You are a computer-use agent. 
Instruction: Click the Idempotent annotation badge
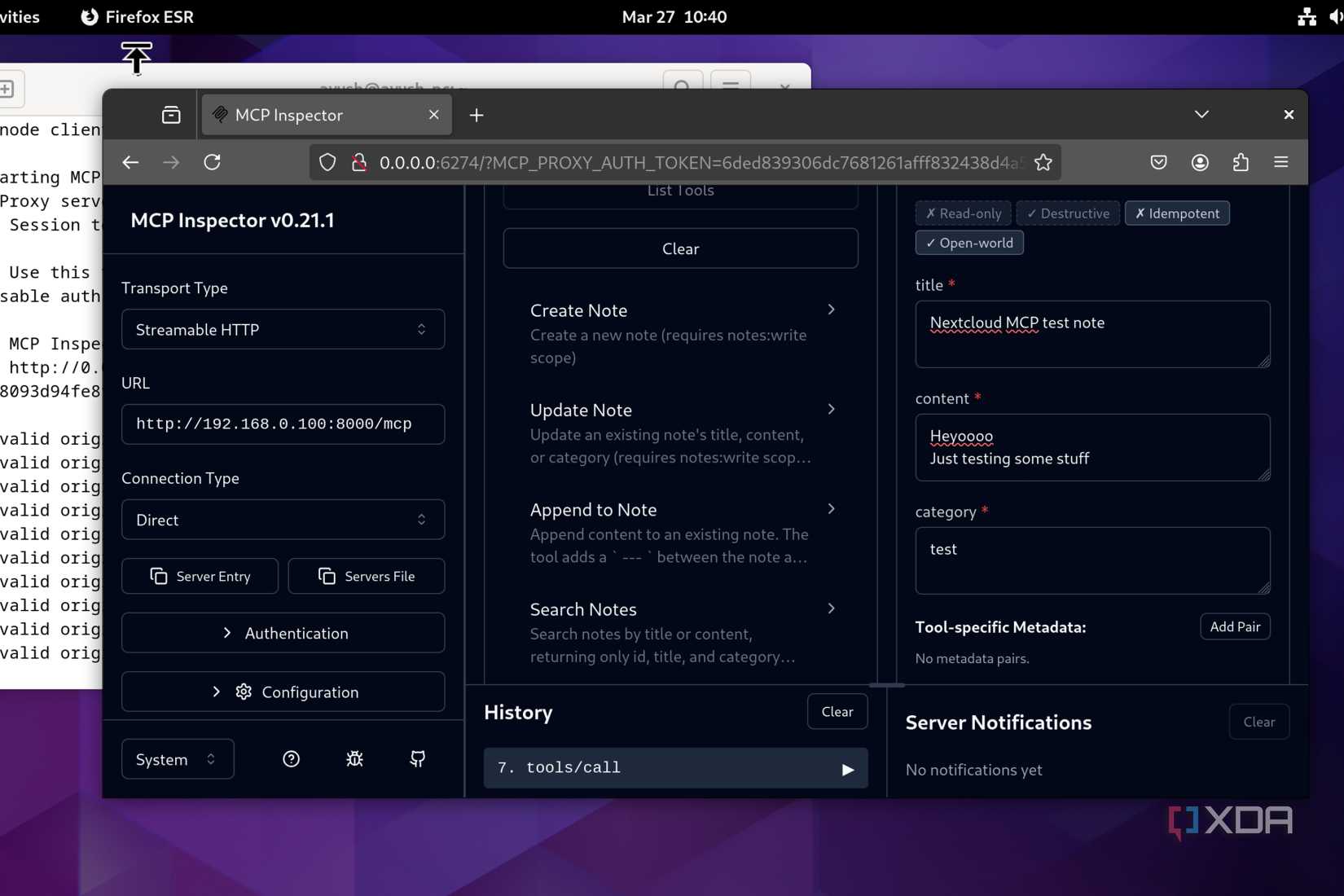[1177, 213]
